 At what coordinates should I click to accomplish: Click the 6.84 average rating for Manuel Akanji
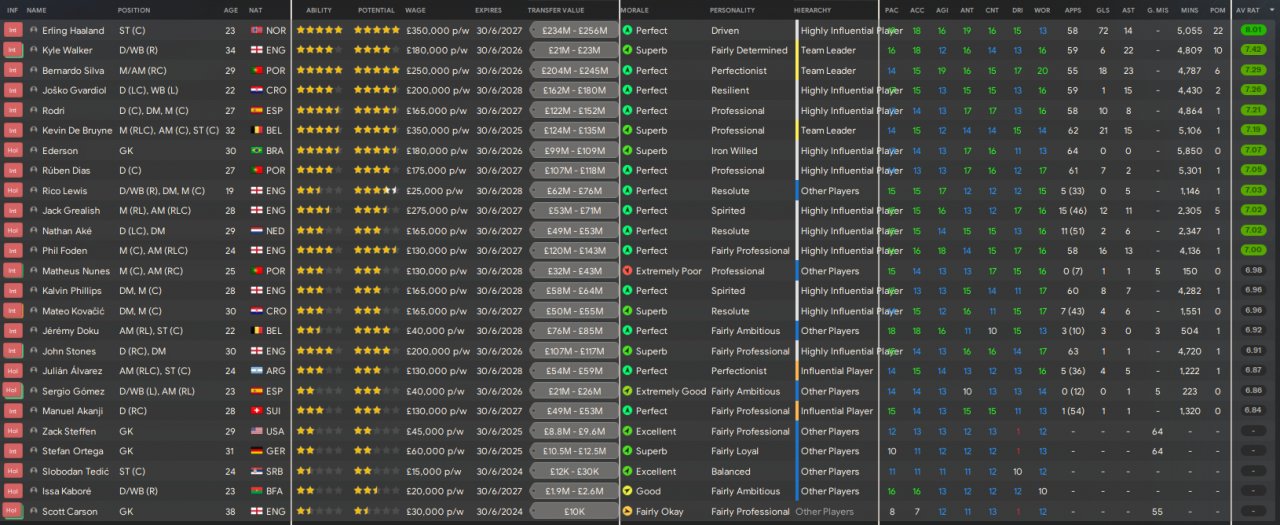(1252, 411)
